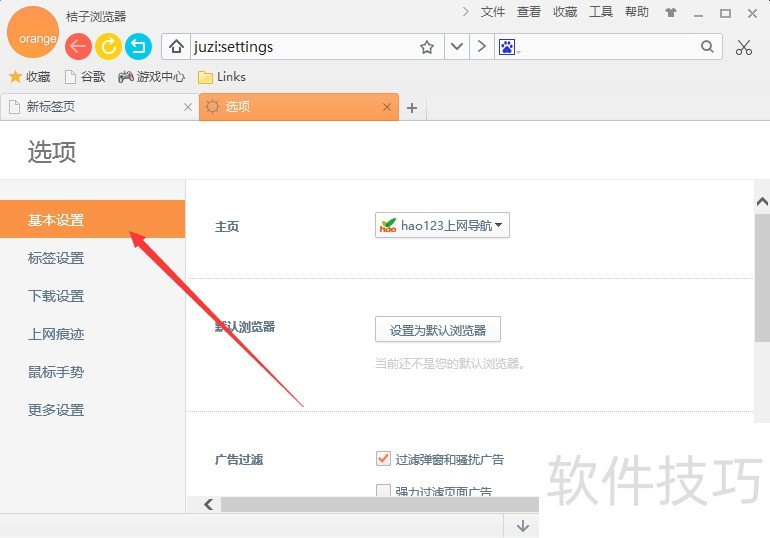Close the 新标签页 tab
Screen dimensions: 770x538
coord(188,107)
